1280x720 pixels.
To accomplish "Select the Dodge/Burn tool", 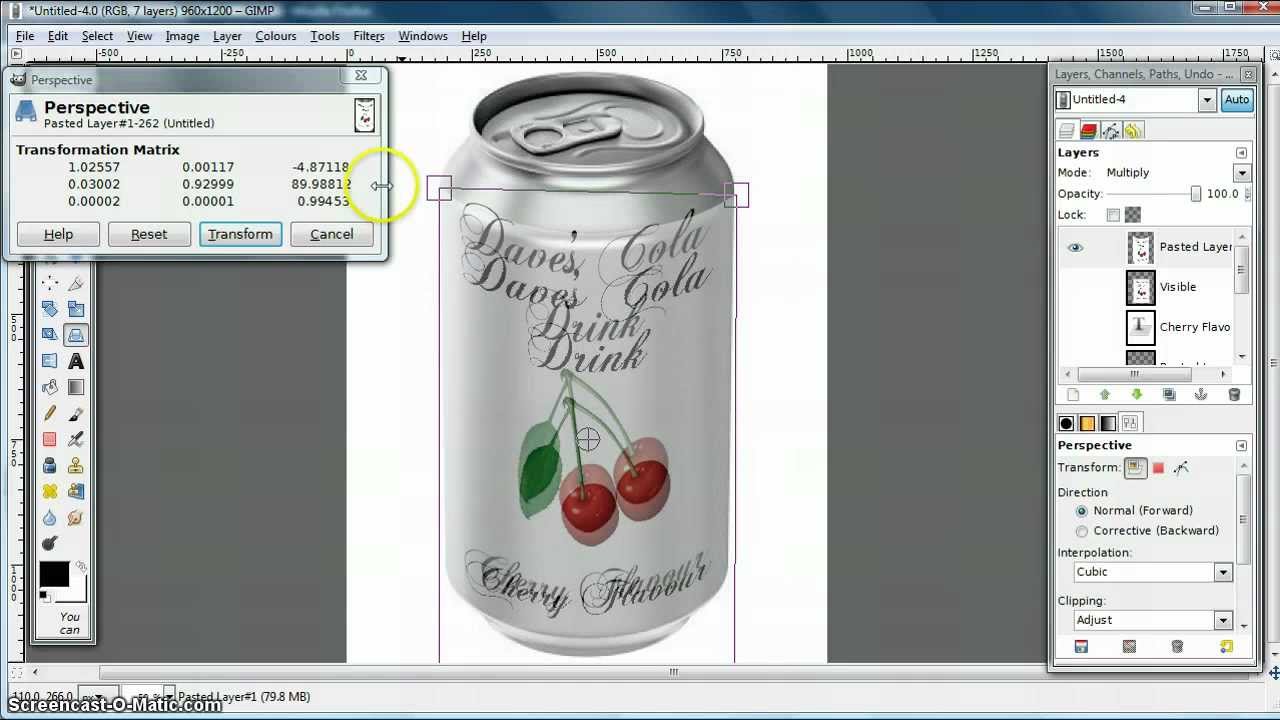I will pyautogui.click(x=49, y=543).
